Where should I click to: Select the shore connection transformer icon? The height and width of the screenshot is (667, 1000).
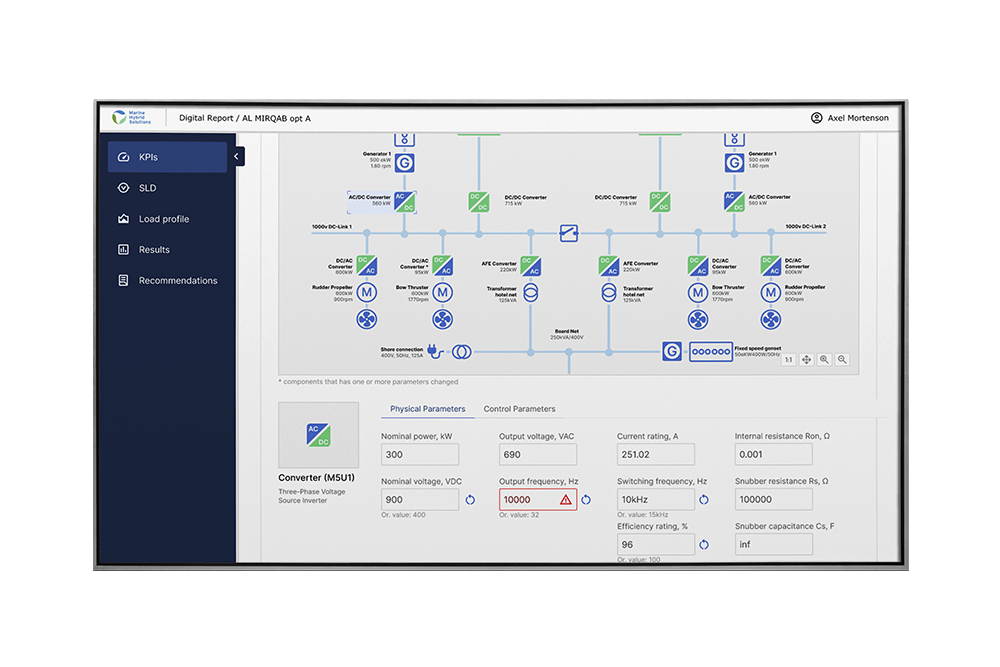[462, 352]
